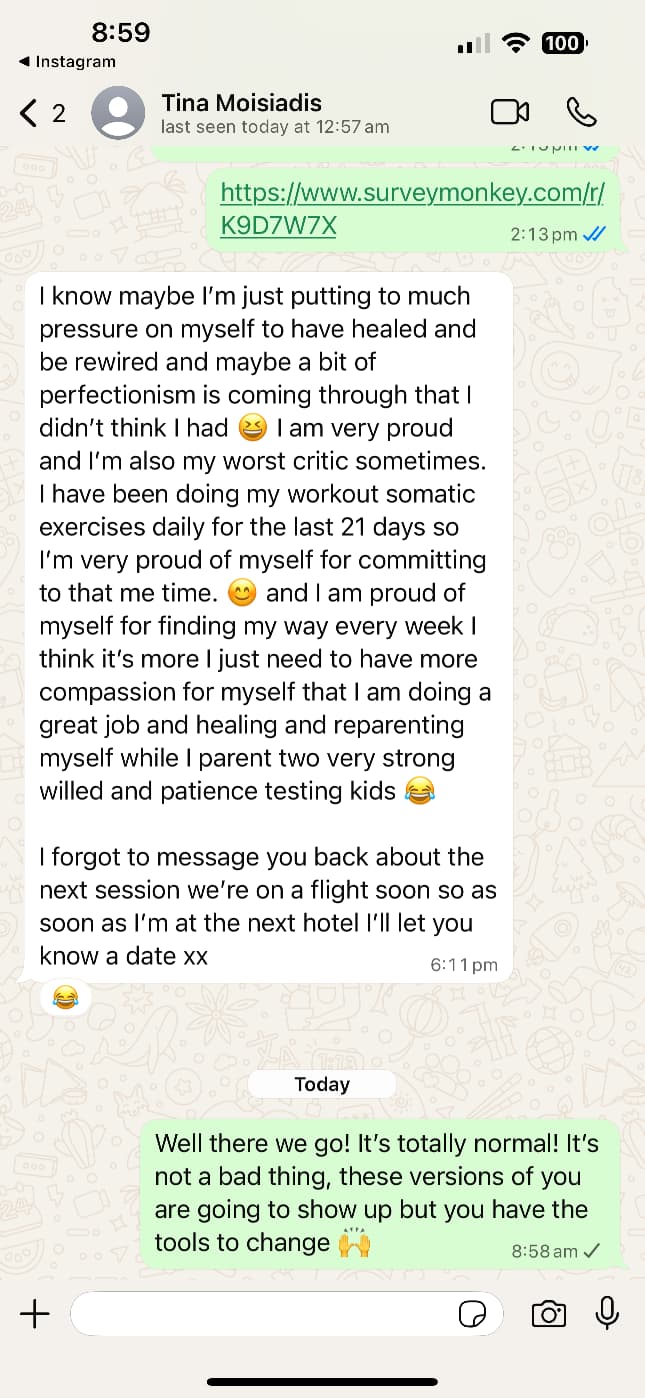Start a voice call with Tina Moisiadis
The image size is (645, 1398).
click(x=582, y=112)
